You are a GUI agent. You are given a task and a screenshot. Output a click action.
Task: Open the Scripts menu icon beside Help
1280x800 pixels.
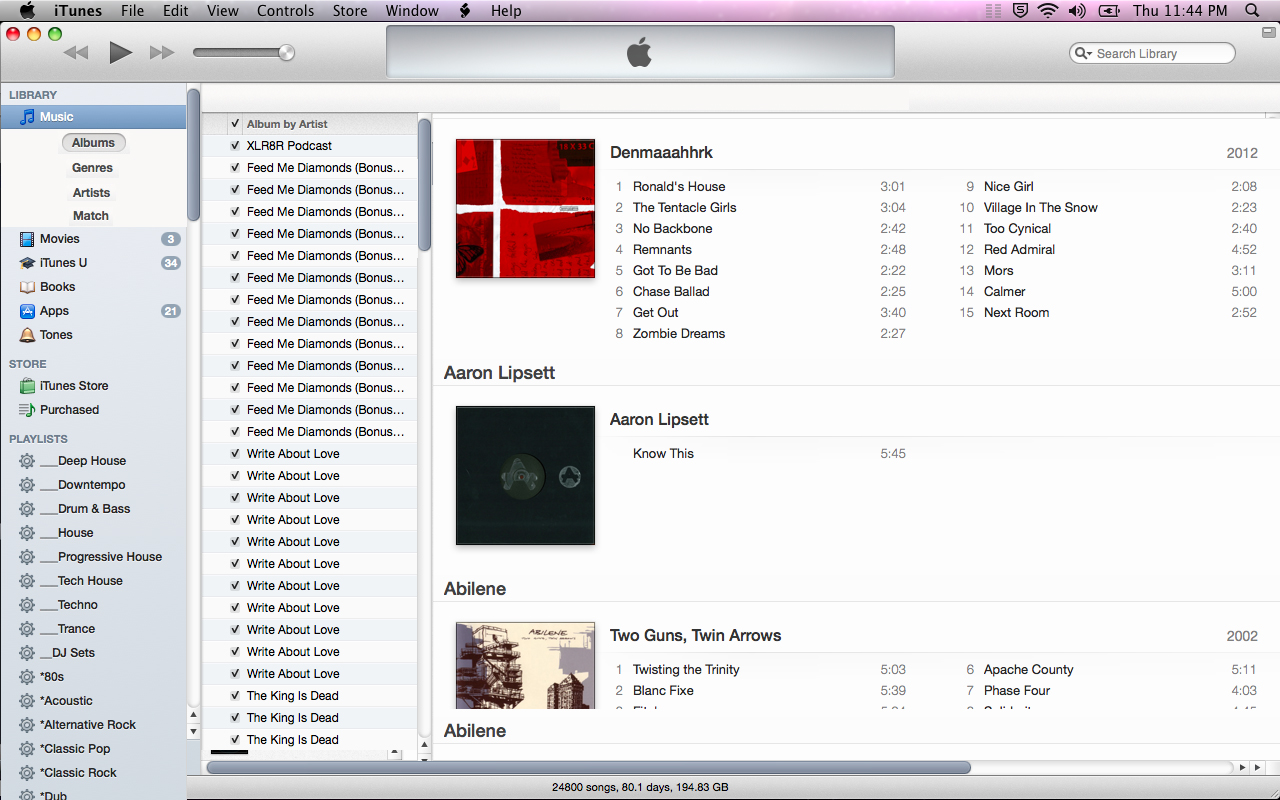coord(465,11)
